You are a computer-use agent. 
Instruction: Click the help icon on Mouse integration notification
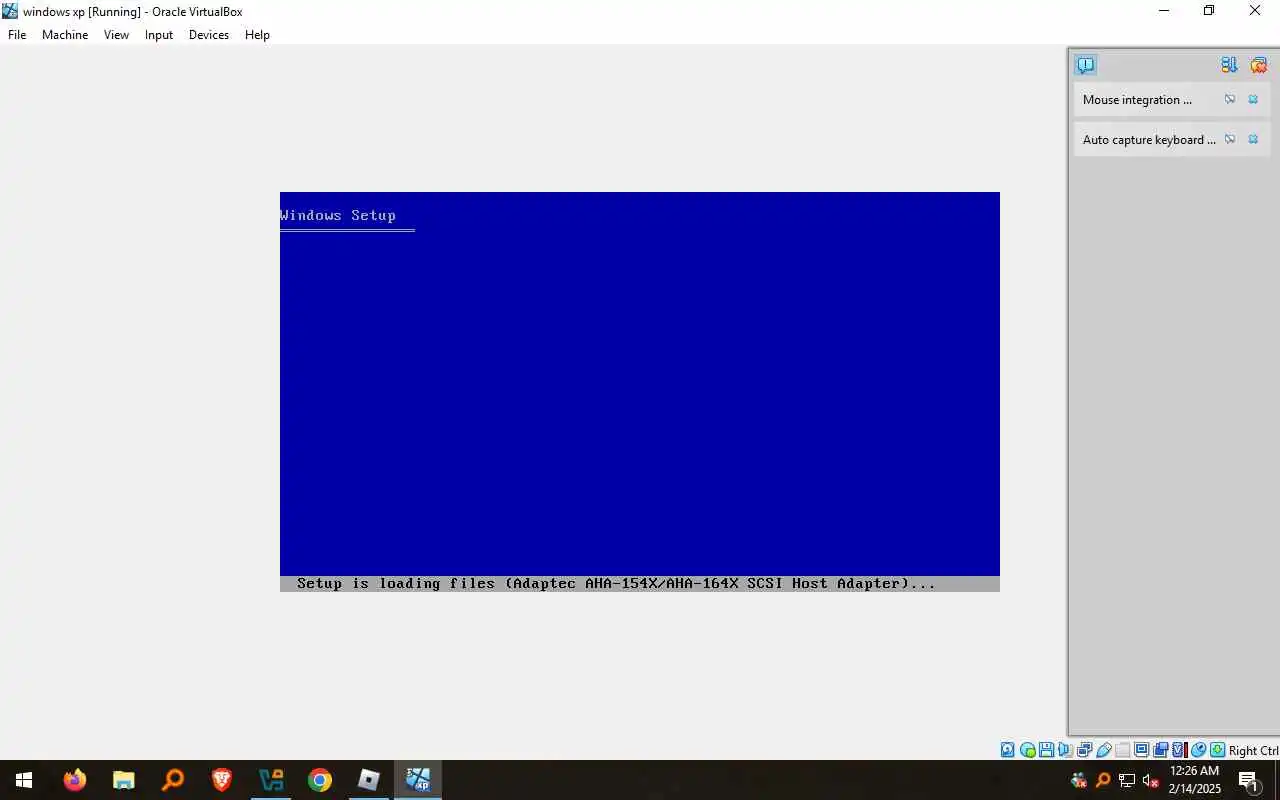pos(1230,99)
